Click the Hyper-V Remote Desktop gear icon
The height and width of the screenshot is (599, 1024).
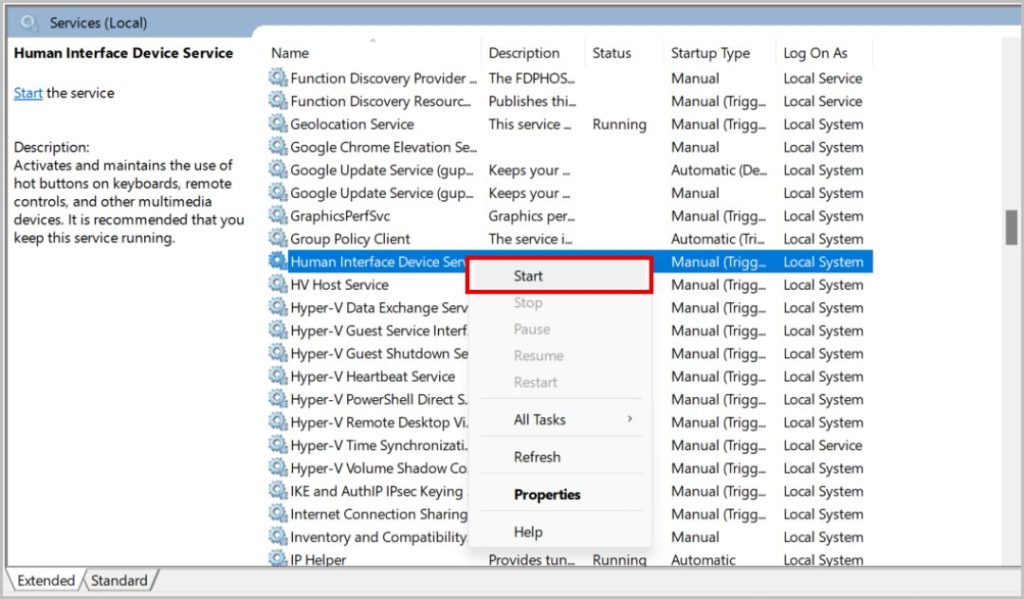[x=278, y=422]
